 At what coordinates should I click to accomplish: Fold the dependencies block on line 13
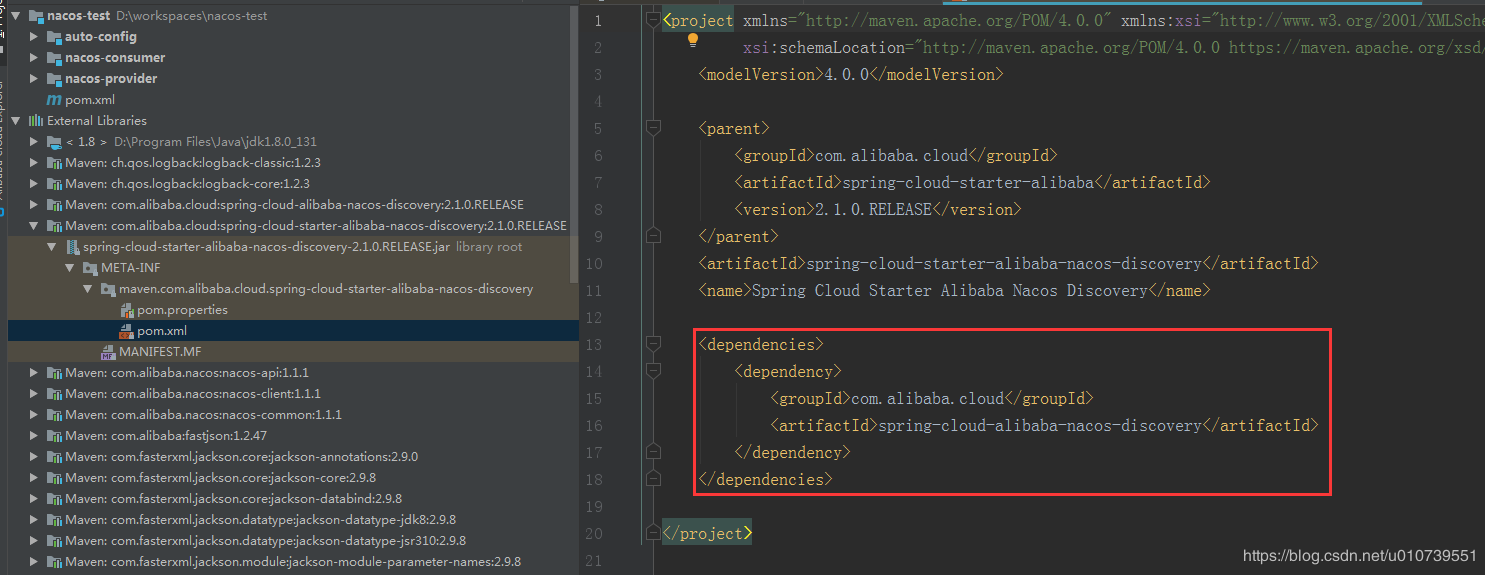[x=653, y=344]
